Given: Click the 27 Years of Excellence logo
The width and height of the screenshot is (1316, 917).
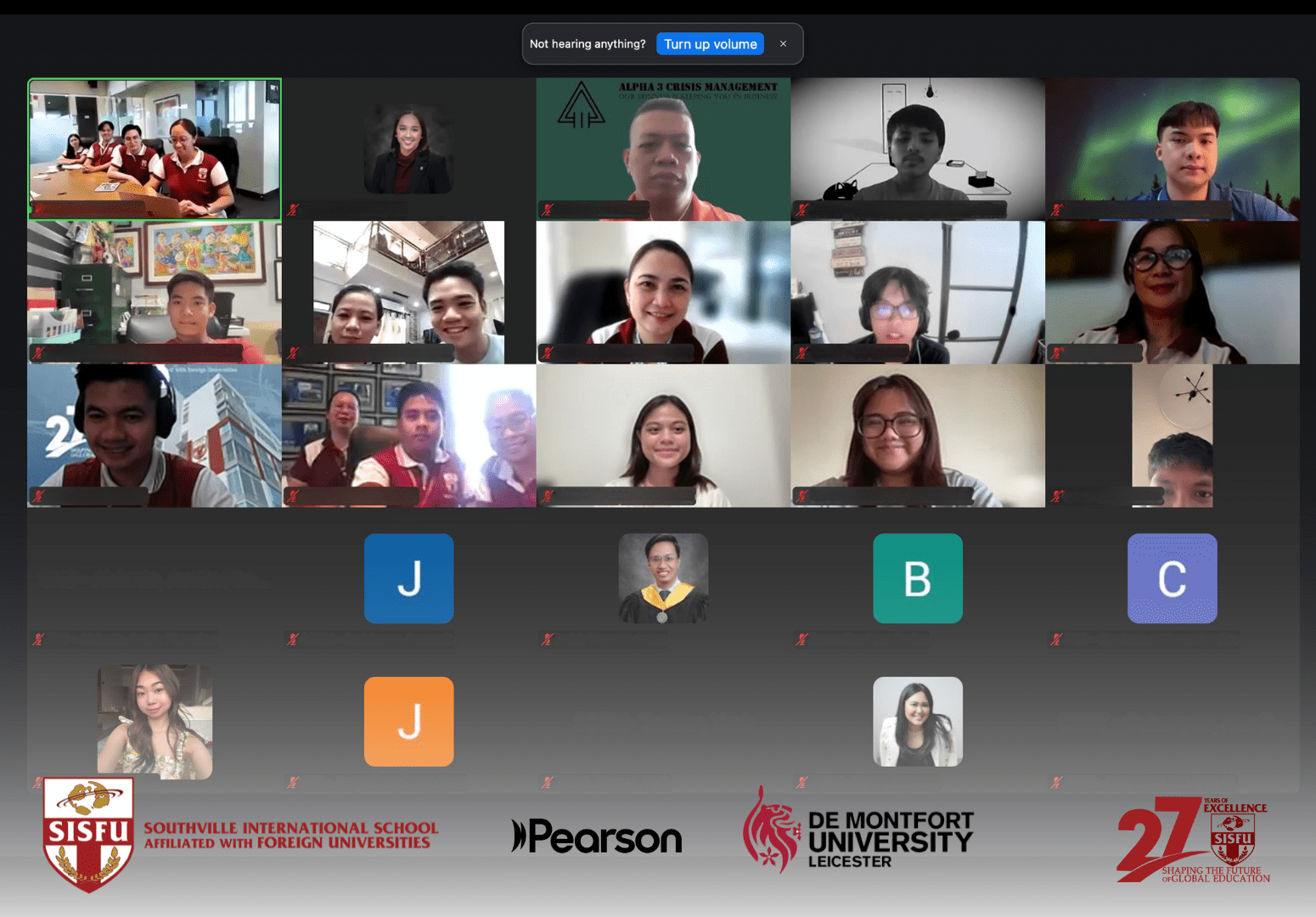Looking at the screenshot, I should [x=1193, y=841].
